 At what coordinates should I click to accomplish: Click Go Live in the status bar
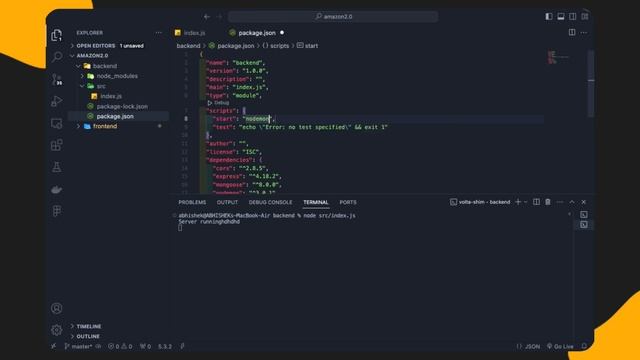point(560,346)
